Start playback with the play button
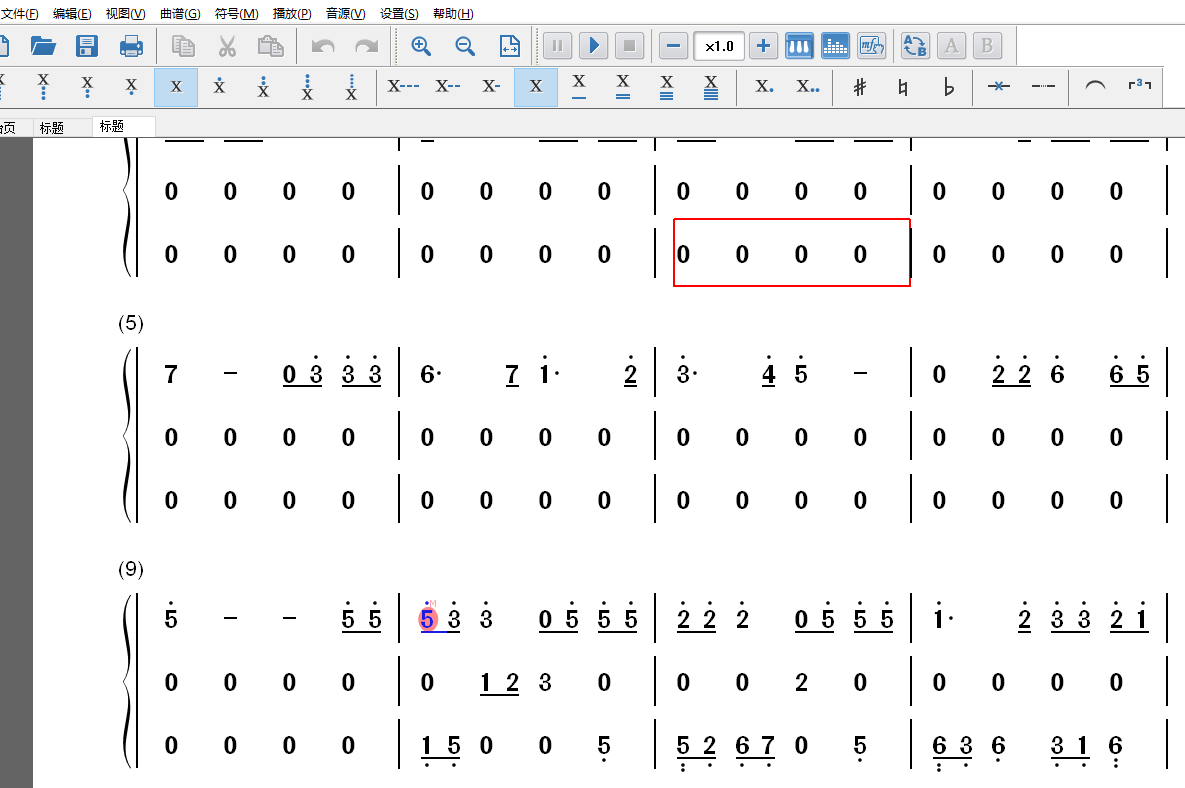The width and height of the screenshot is (1185, 788). (593, 46)
